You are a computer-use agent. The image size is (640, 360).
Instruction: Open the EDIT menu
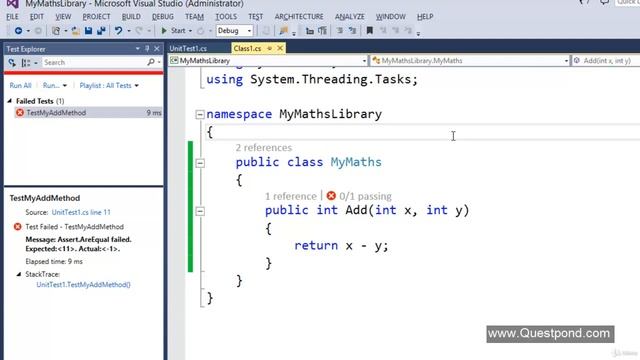(x=37, y=17)
